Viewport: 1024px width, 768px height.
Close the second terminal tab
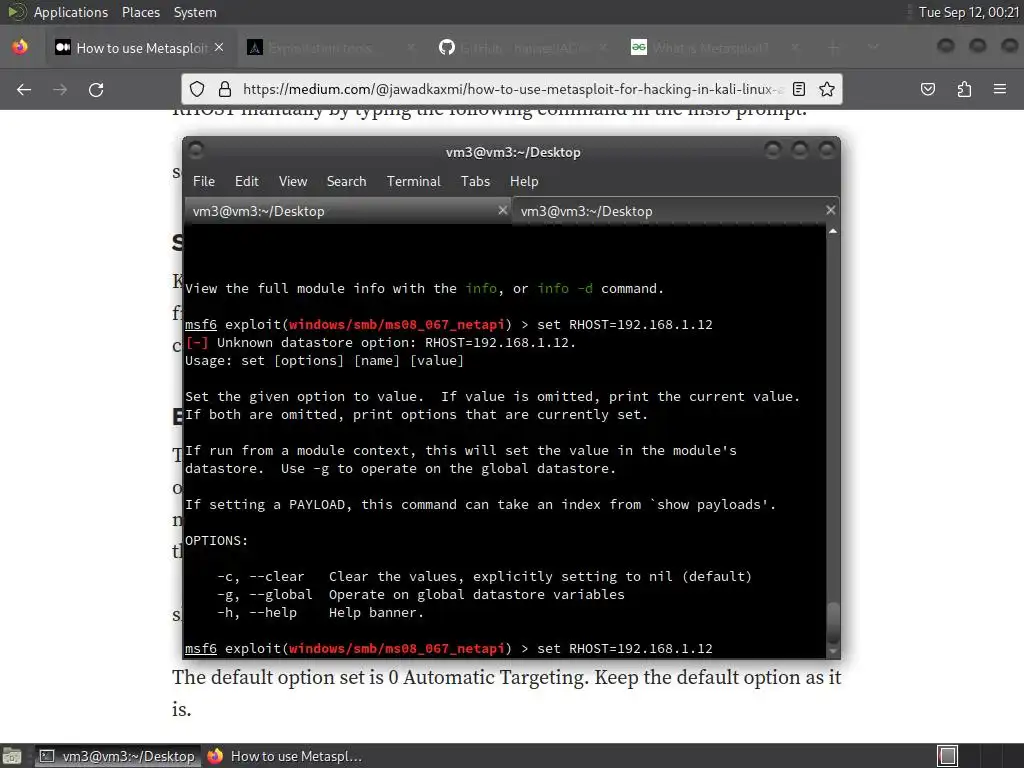click(830, 210)
